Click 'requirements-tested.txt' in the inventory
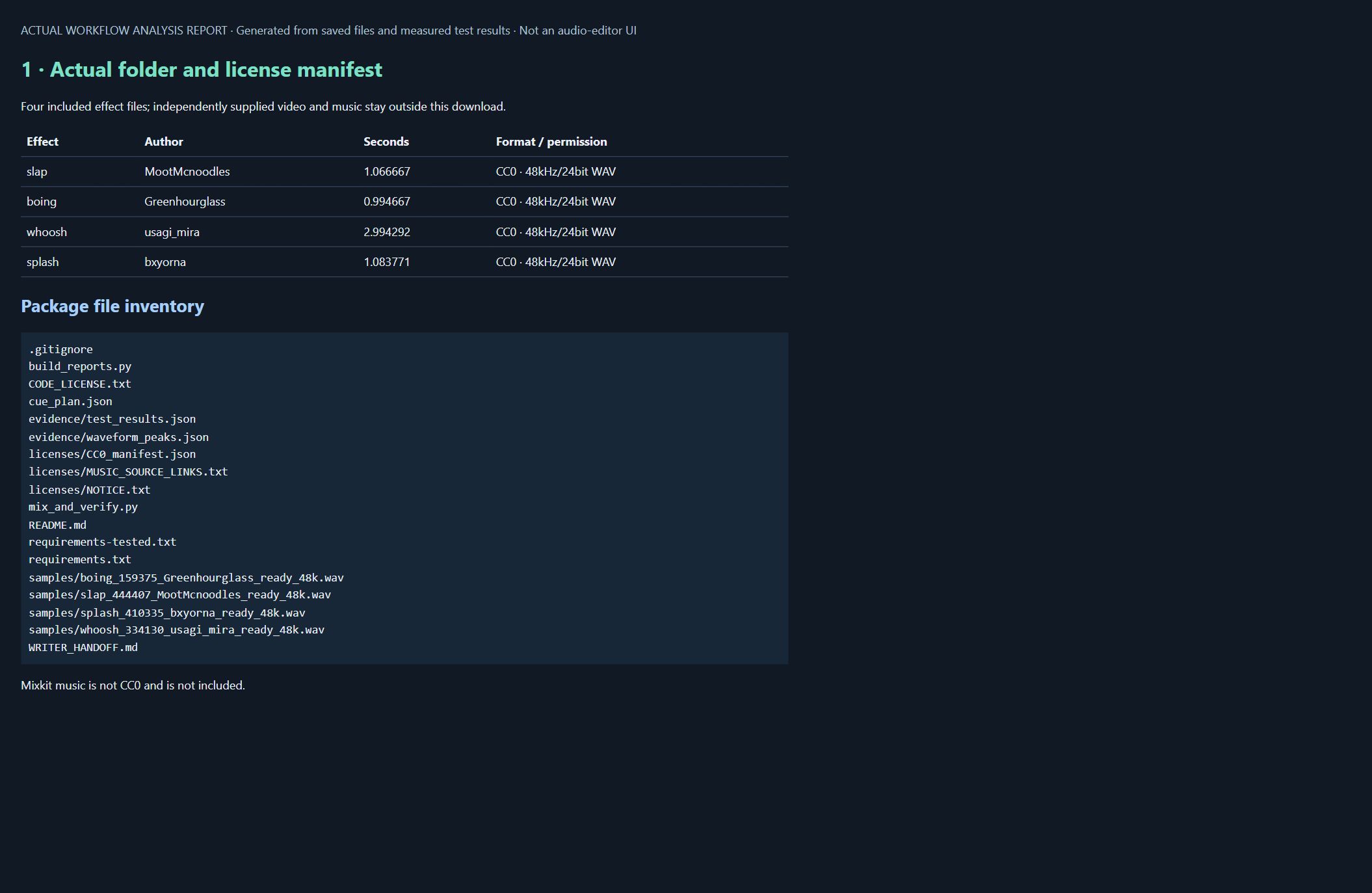This screenshot has width=1372, height=893. 103,542
